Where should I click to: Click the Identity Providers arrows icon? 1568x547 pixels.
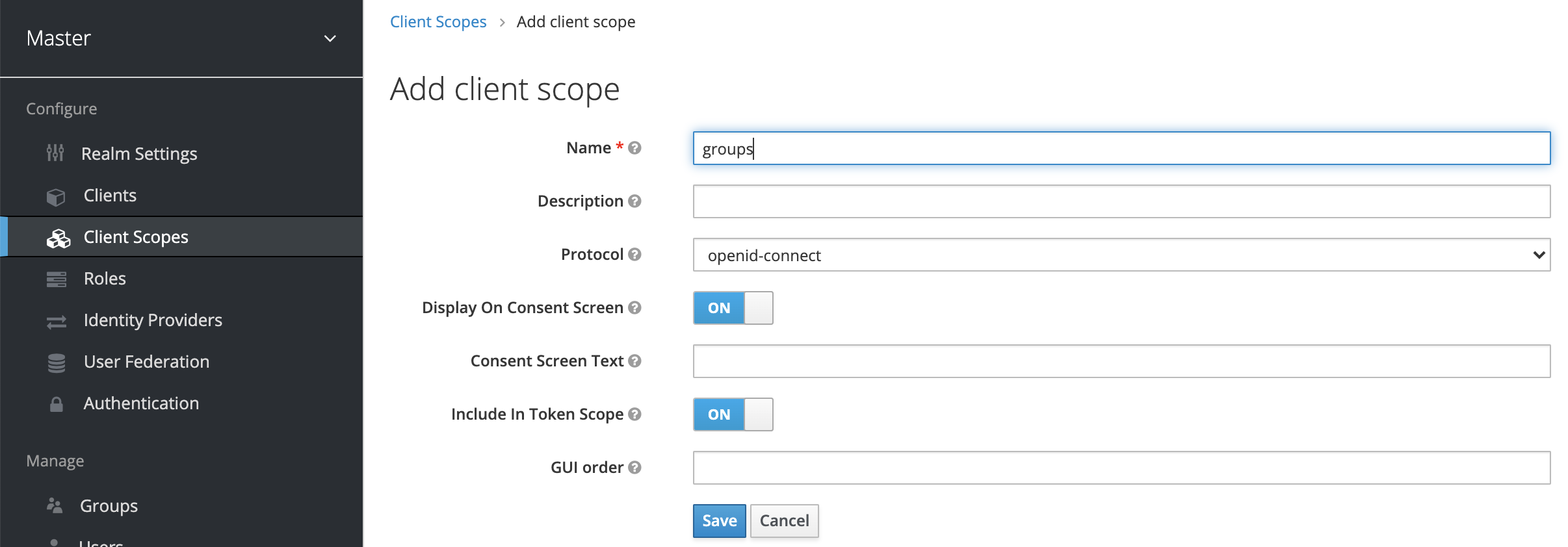57,322
